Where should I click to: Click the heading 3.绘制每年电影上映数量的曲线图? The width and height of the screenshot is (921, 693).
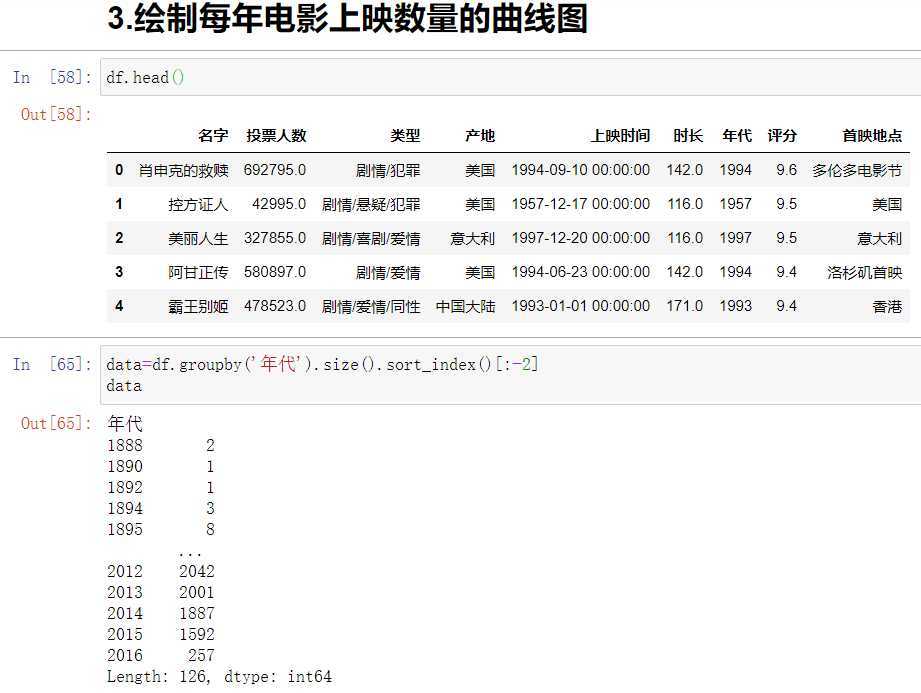click(x=347, y=19)
